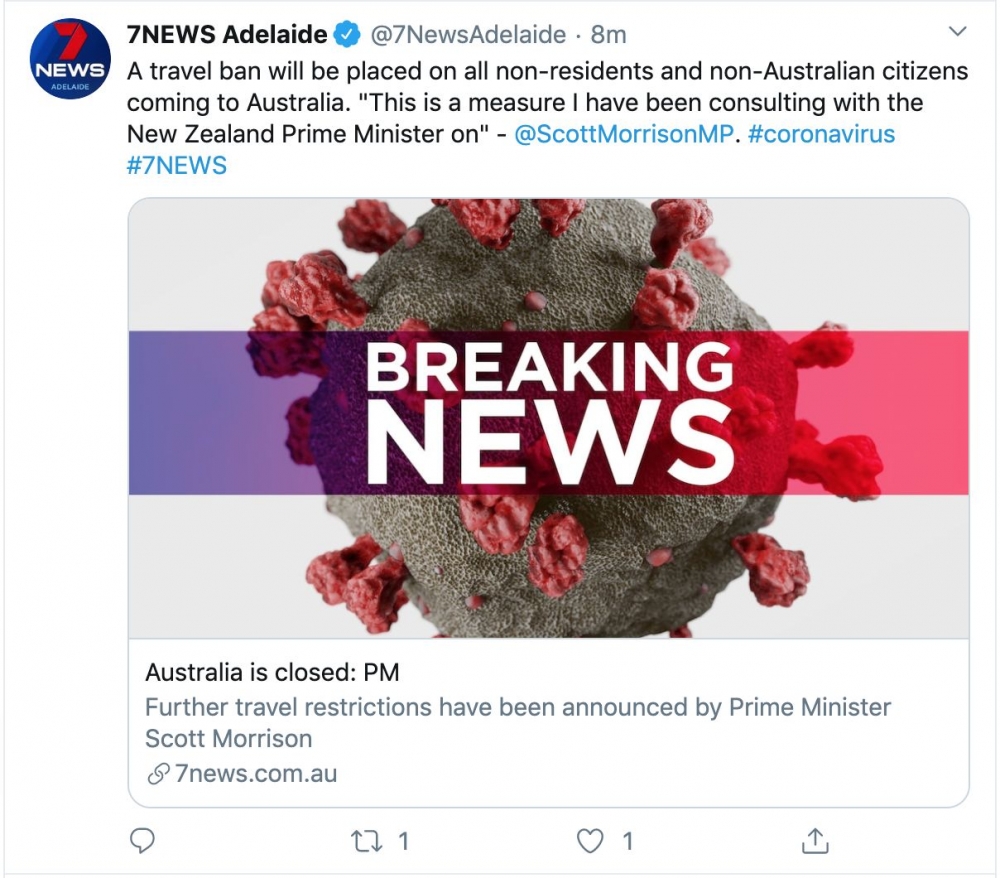Like the tweet with the heart icon
The width and height of the screenshot is (1000, 878).
(x=592, y=841)
